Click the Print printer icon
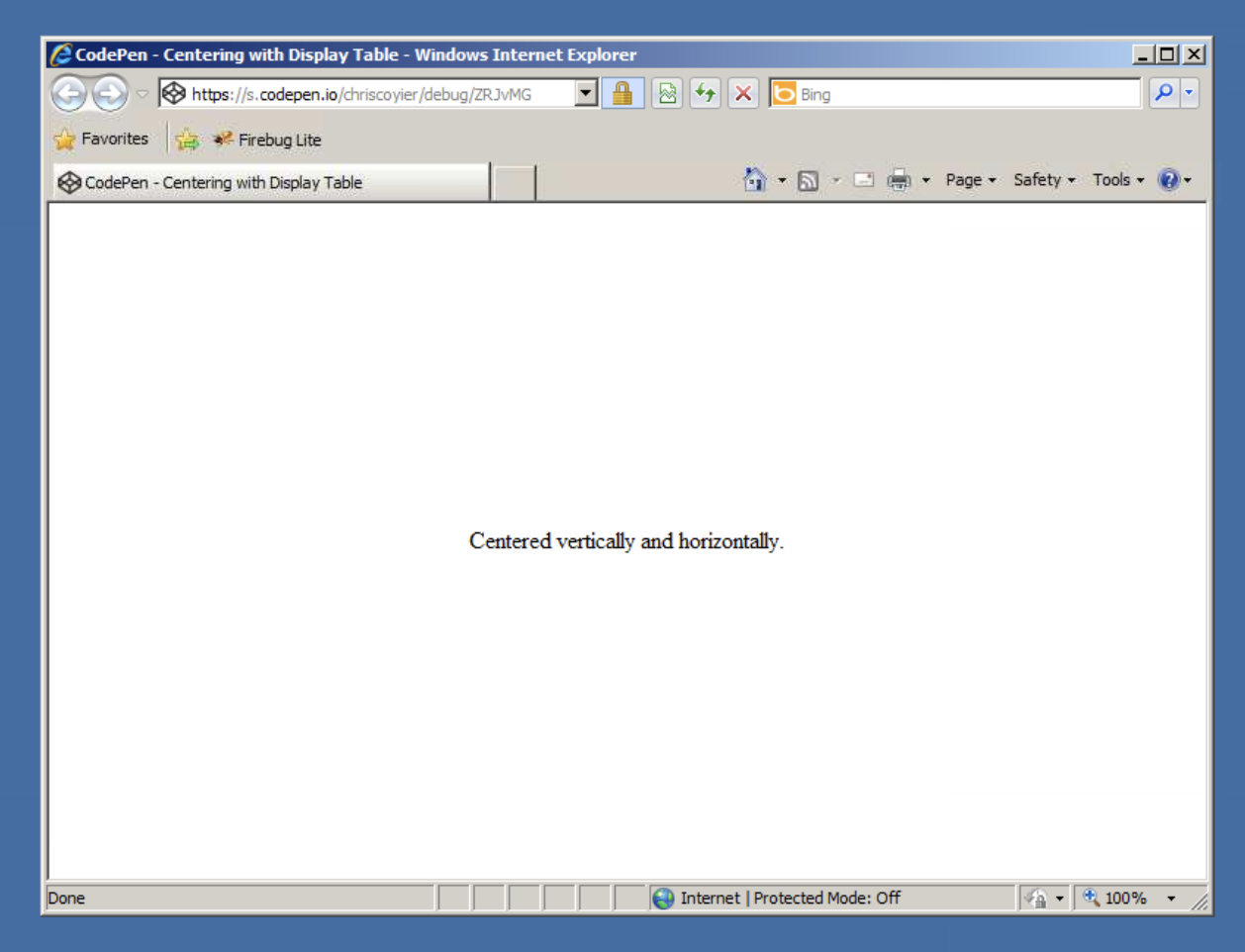Screen dimensions: 1245x952 pos(899,180)
